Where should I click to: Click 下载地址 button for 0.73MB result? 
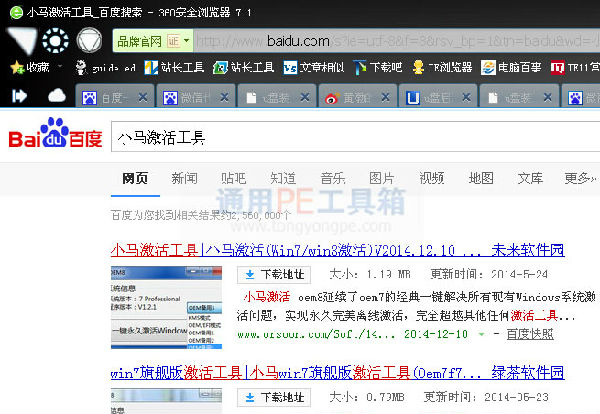tap(274, 397)
